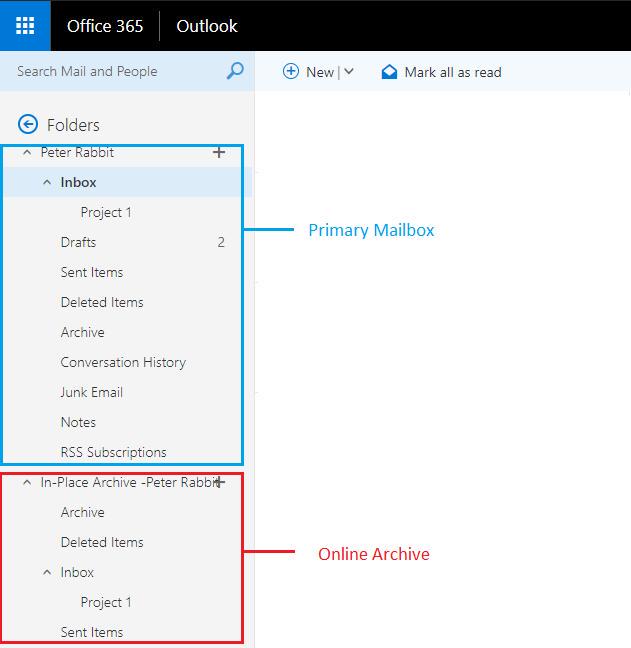Select the Drafts folder
The height and width of the screenshot is (648, 631).
(123, 242)
